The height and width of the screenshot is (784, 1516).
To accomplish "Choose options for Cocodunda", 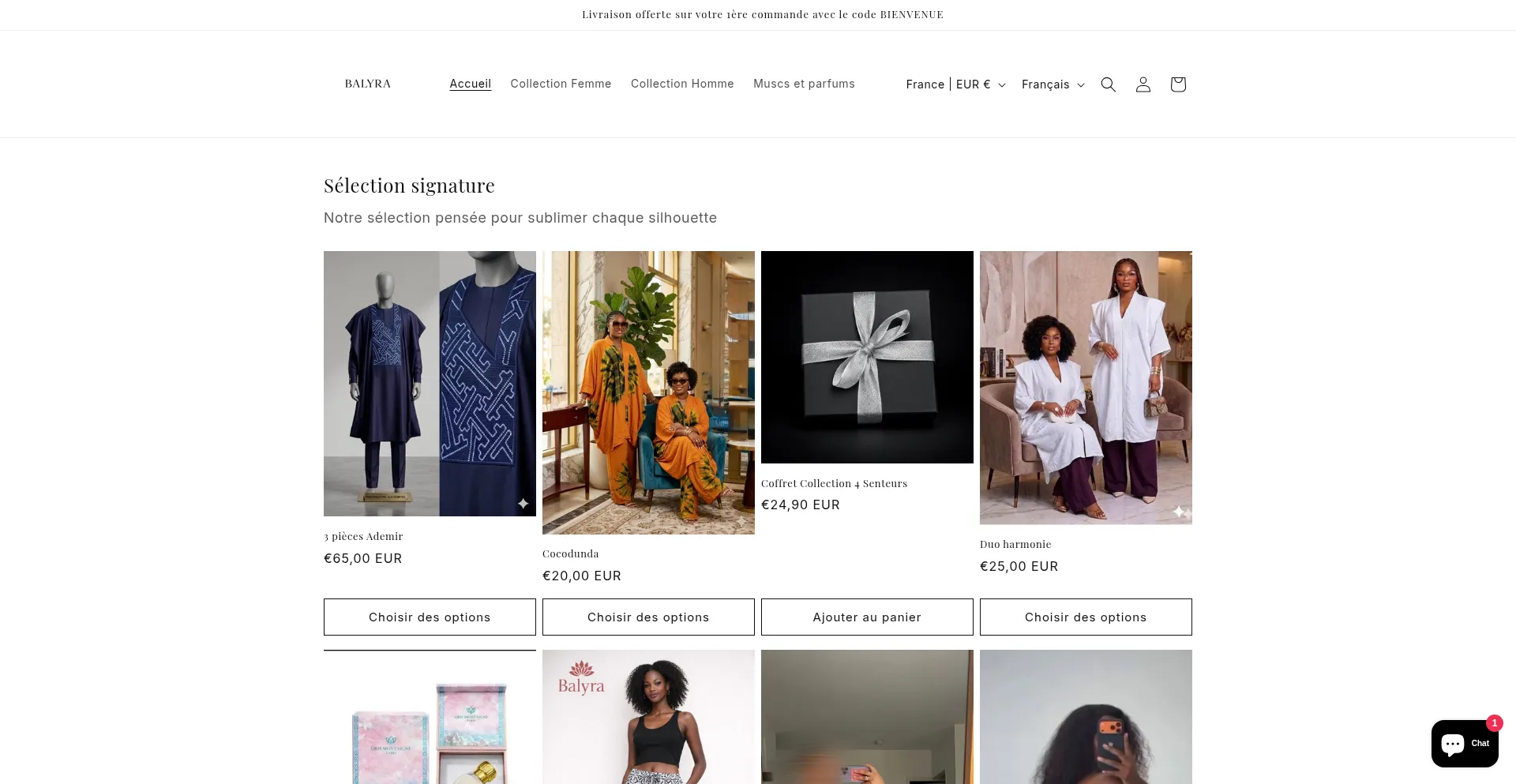I will click(648, 617).
